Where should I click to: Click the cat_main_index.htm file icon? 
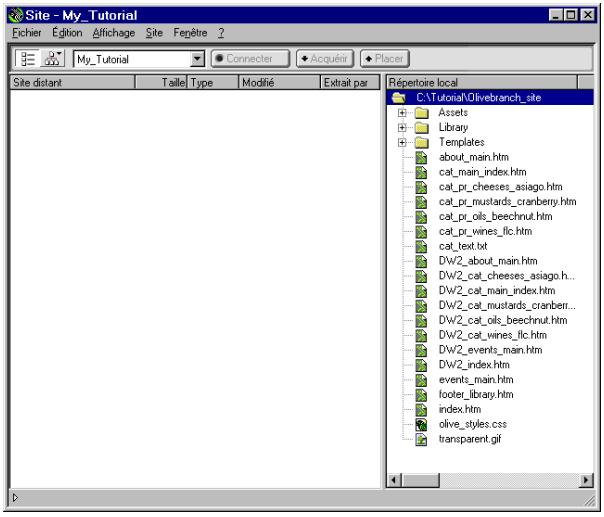[x=421, y=172]
